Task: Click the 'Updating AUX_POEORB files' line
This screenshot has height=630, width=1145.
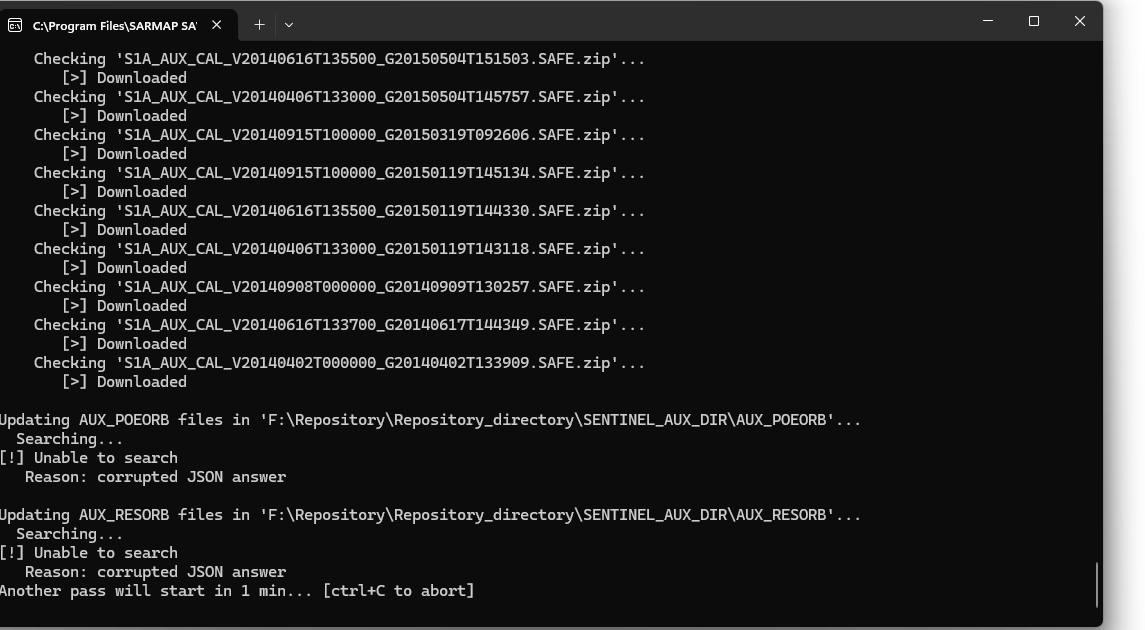Action: click(430, 420)
